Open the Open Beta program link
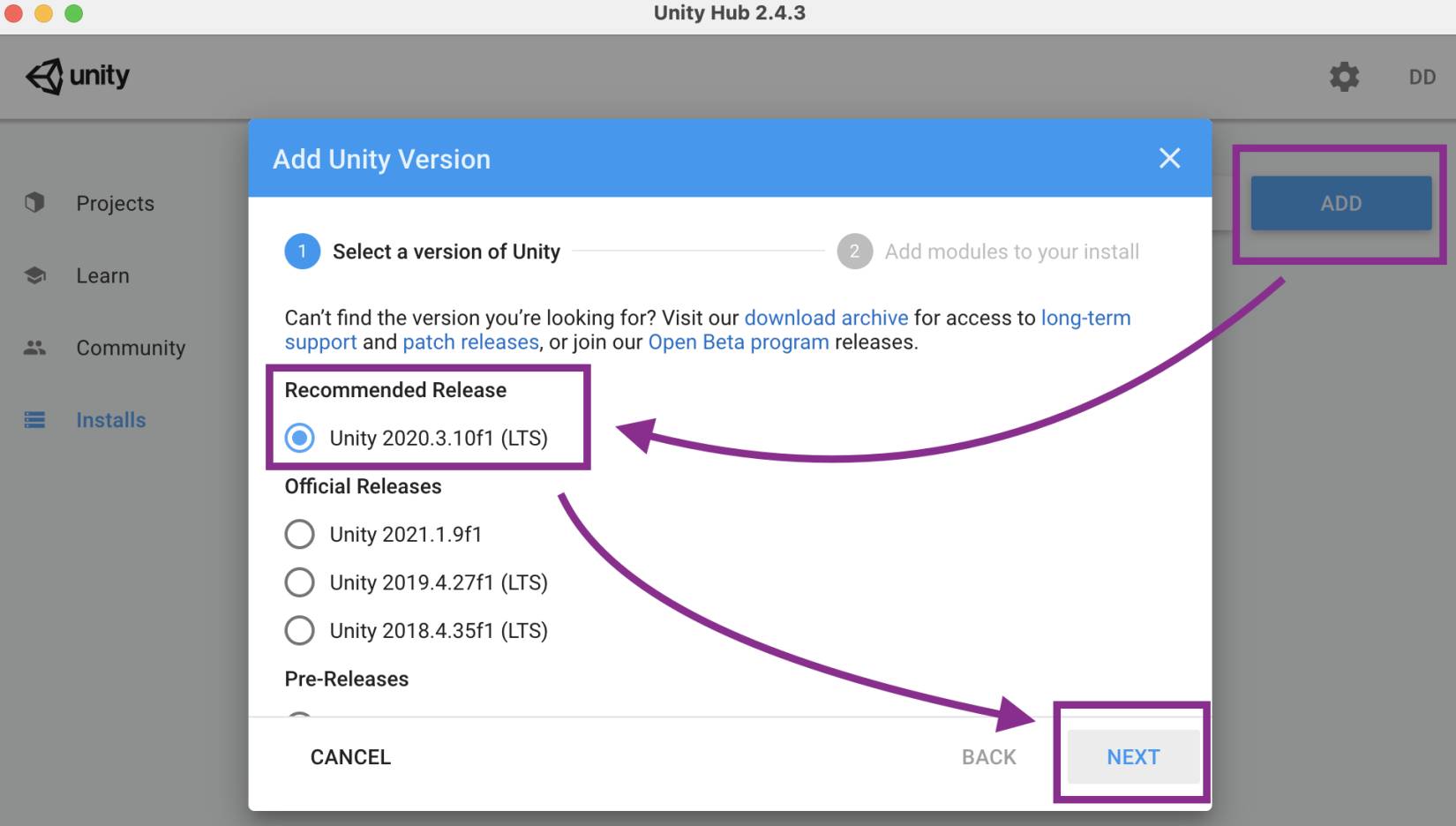 coord(739,342)
